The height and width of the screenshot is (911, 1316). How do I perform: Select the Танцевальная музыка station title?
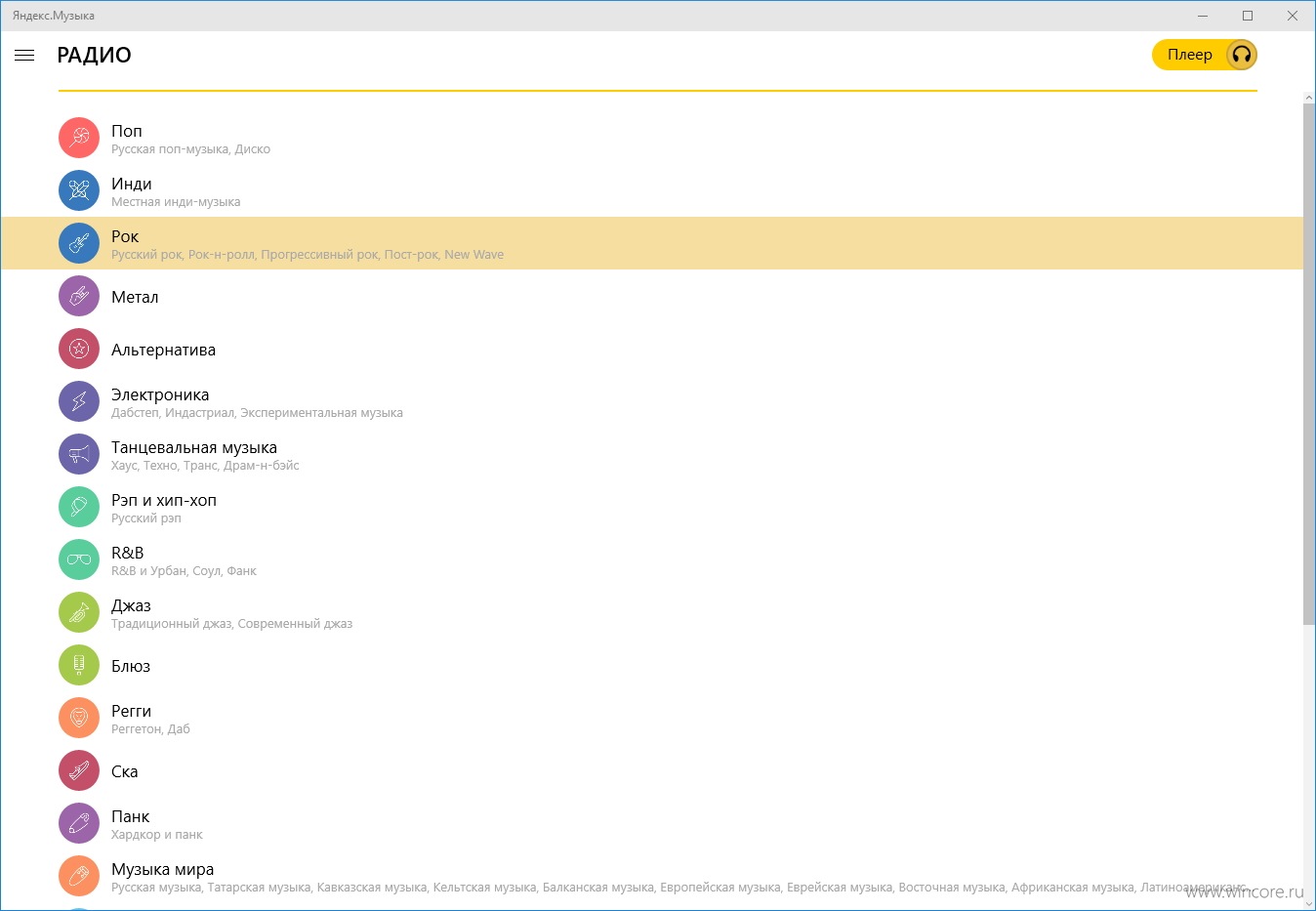coord(194,447)
